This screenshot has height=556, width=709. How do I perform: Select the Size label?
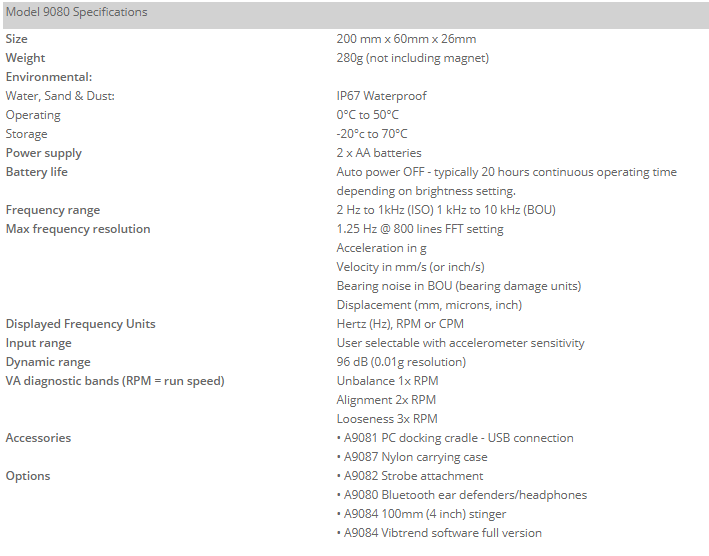click(x=16, y=39)
